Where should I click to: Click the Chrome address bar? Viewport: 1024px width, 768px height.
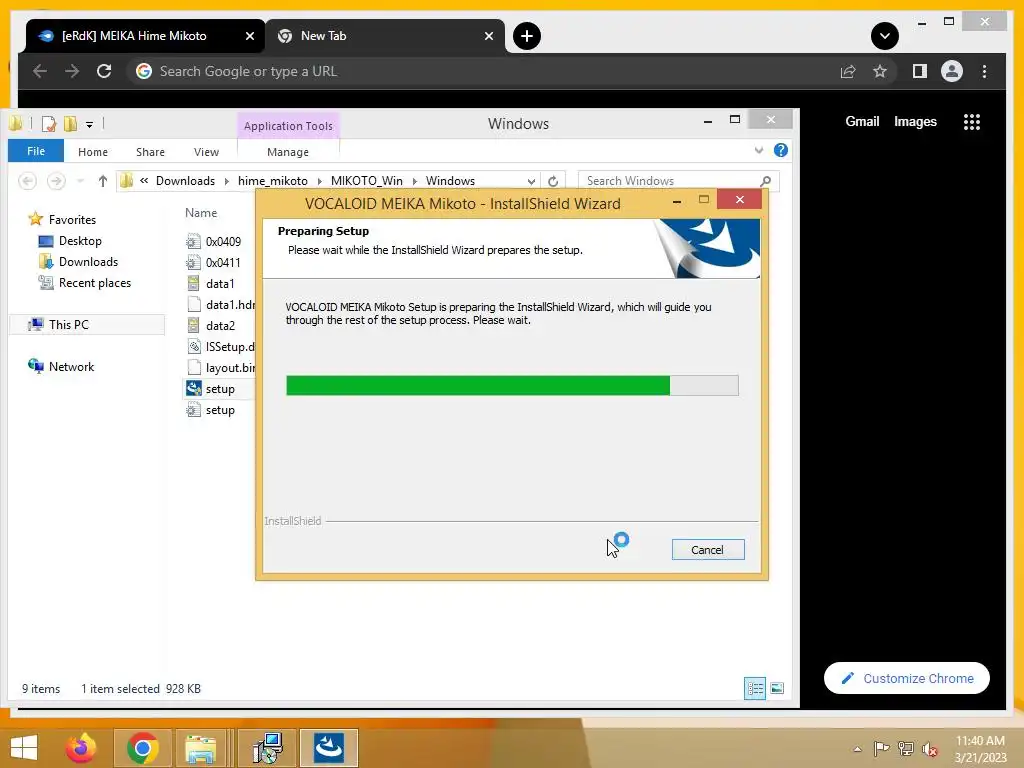point(483,71)
